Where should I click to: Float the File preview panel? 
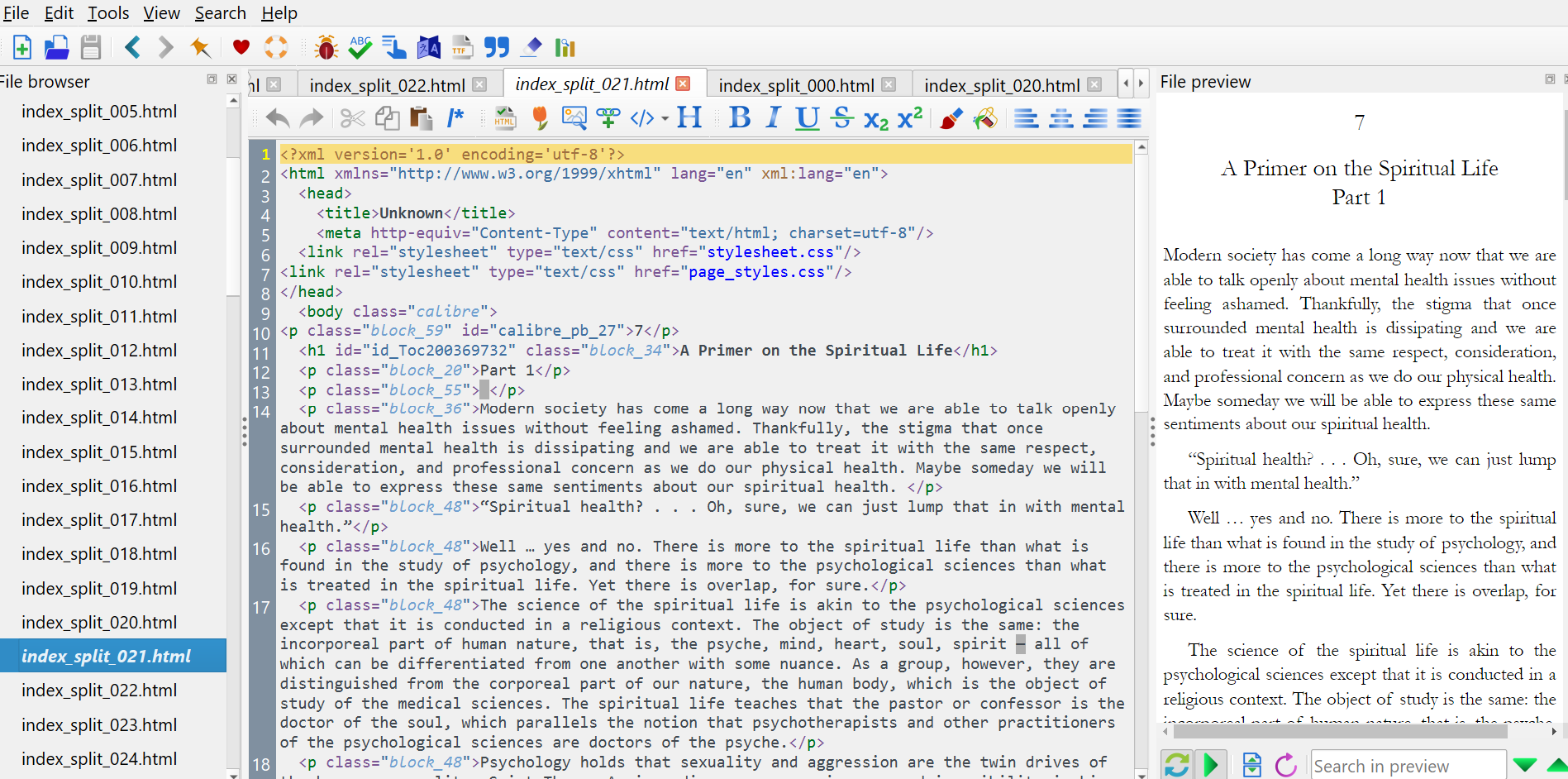click(x=1550, y=79)
